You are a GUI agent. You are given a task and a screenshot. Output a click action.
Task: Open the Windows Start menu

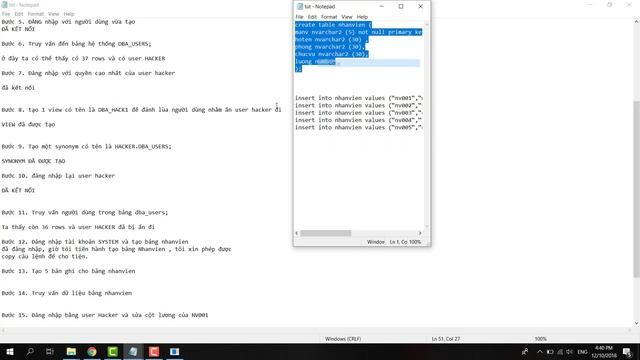coord(9,351)
